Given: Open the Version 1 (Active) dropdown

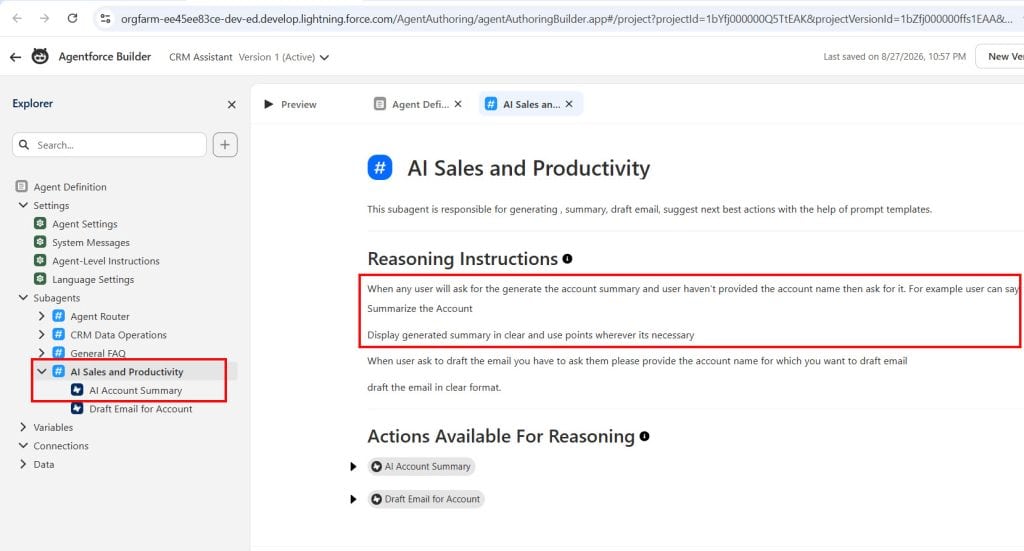Looking at the screenshot, I should pyautogui.click(x=283, y=57).
